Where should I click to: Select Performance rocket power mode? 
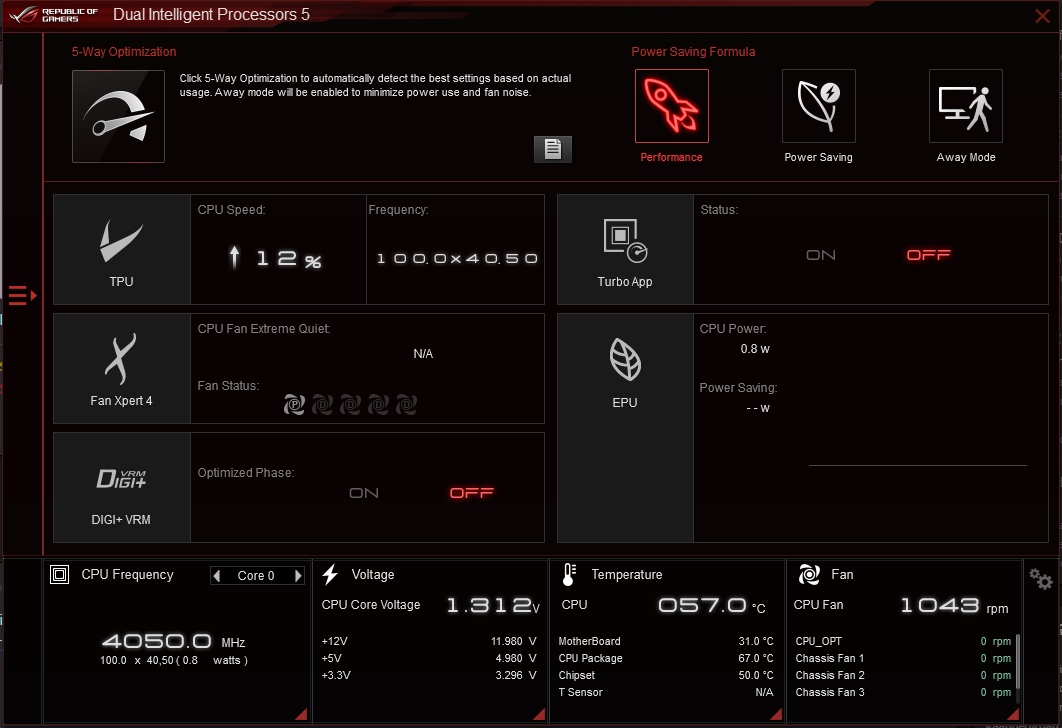pyautogui.click(x=671, y=106)
